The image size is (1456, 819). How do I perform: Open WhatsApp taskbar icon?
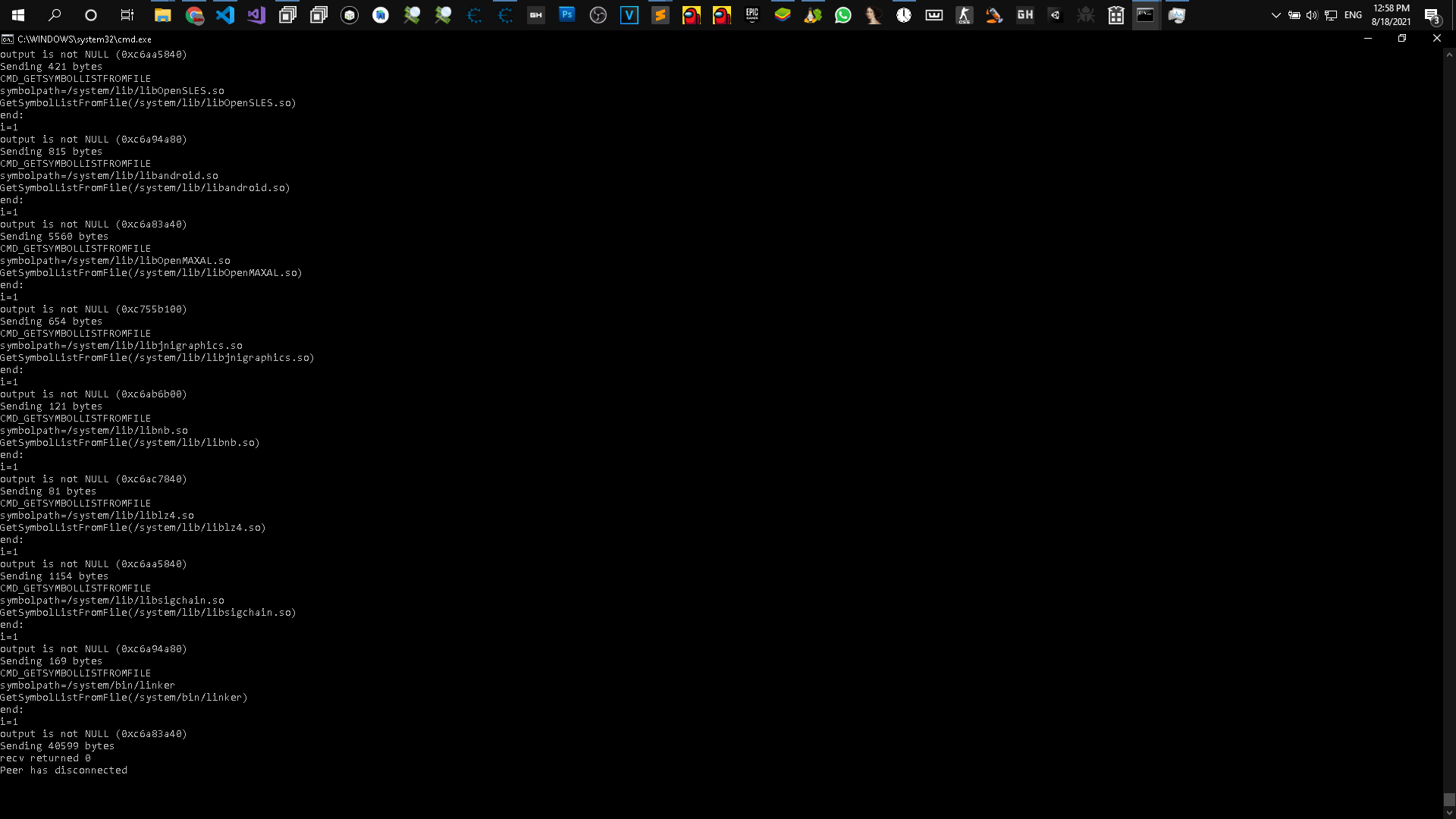tap(843, 14)
